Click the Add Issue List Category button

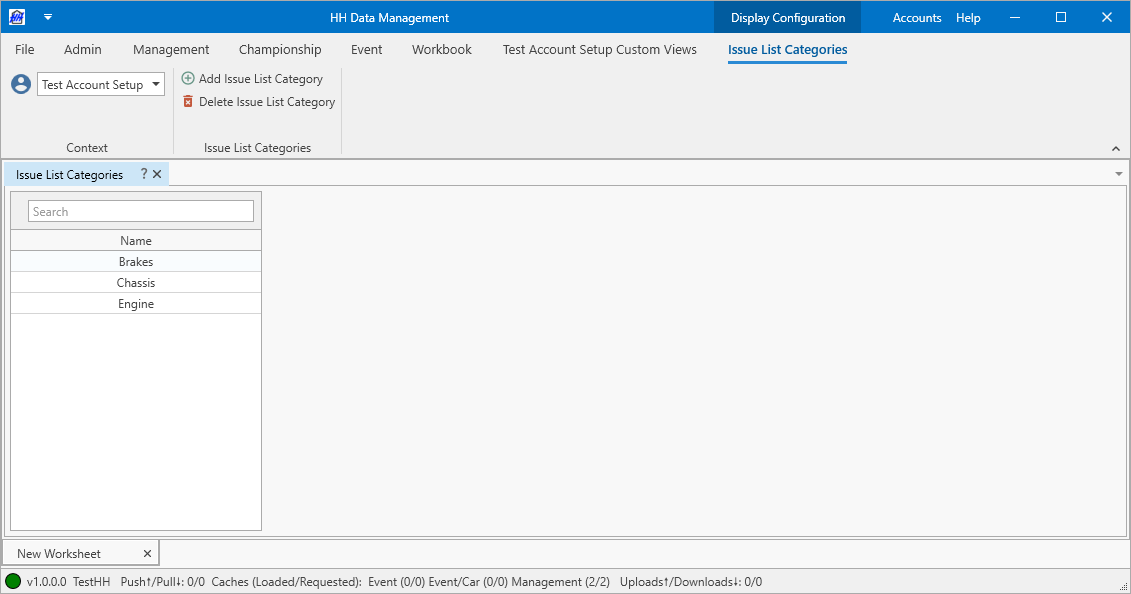click(252, 79)
